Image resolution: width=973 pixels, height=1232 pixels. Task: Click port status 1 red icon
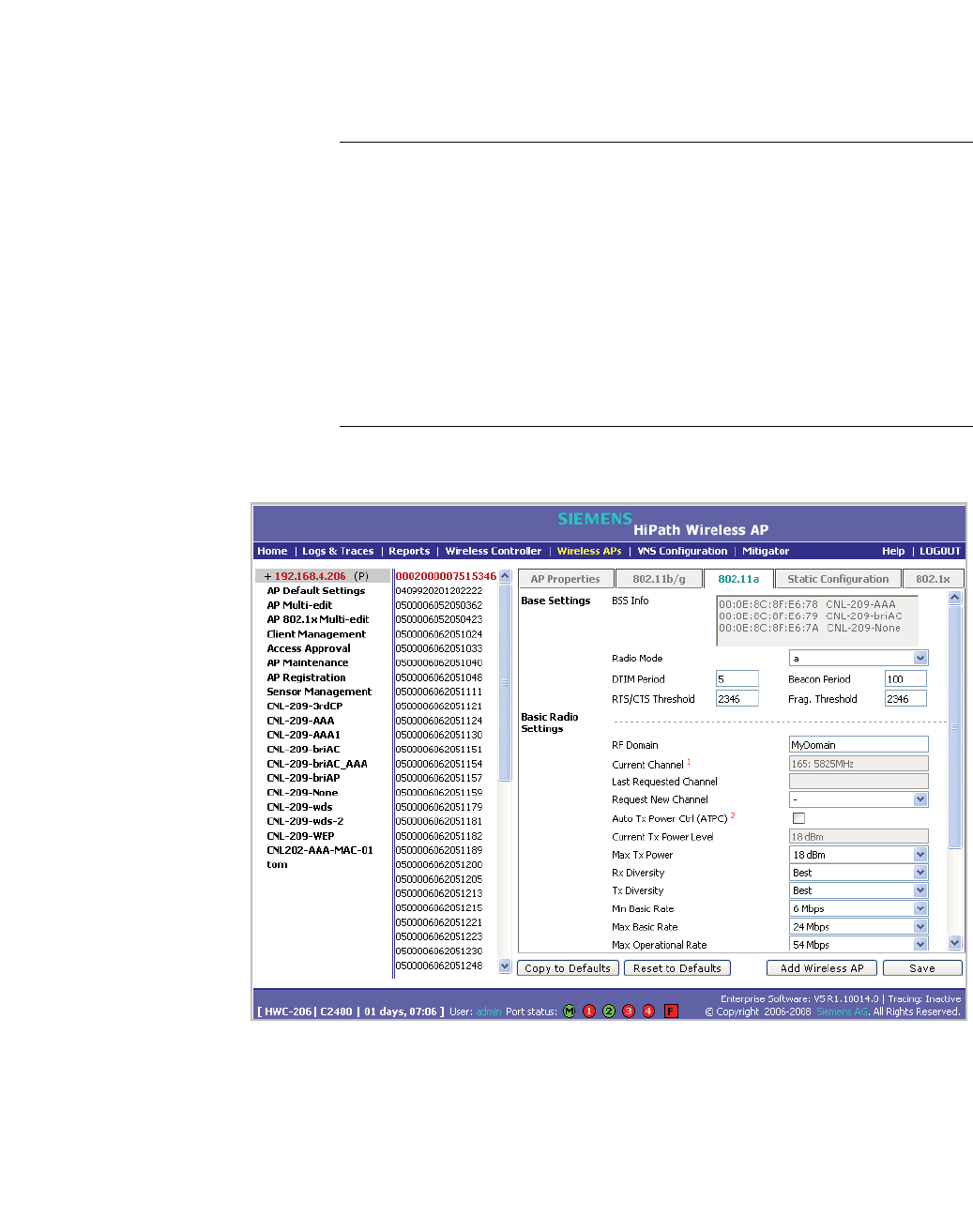(589, 1011)
